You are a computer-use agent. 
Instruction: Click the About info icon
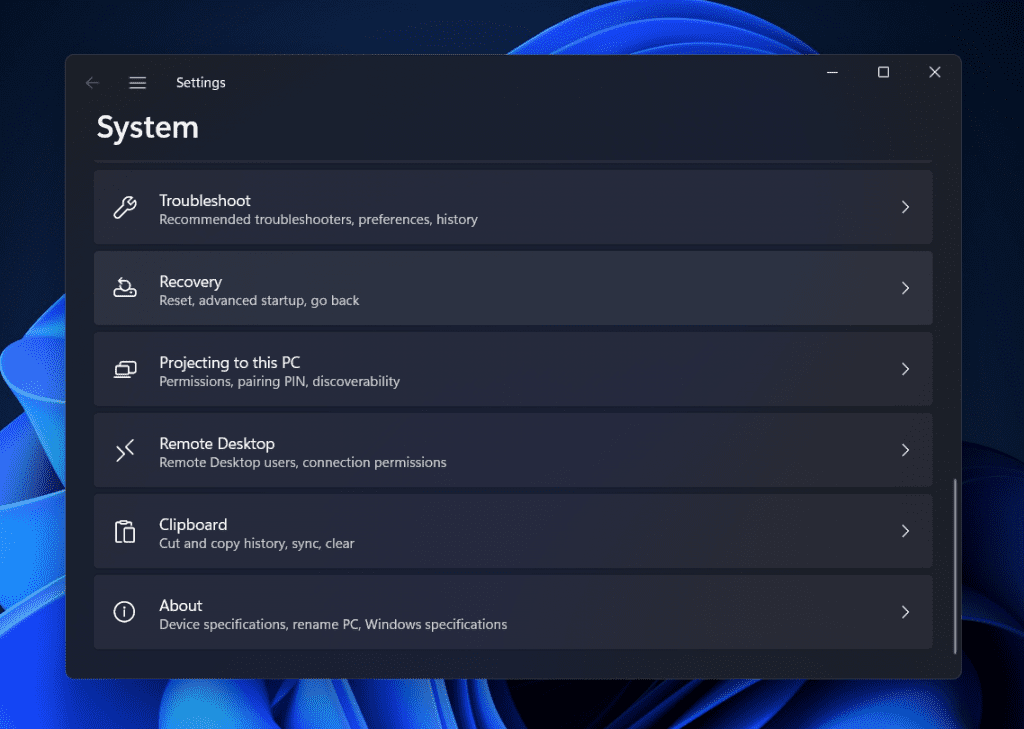(124, 612)
